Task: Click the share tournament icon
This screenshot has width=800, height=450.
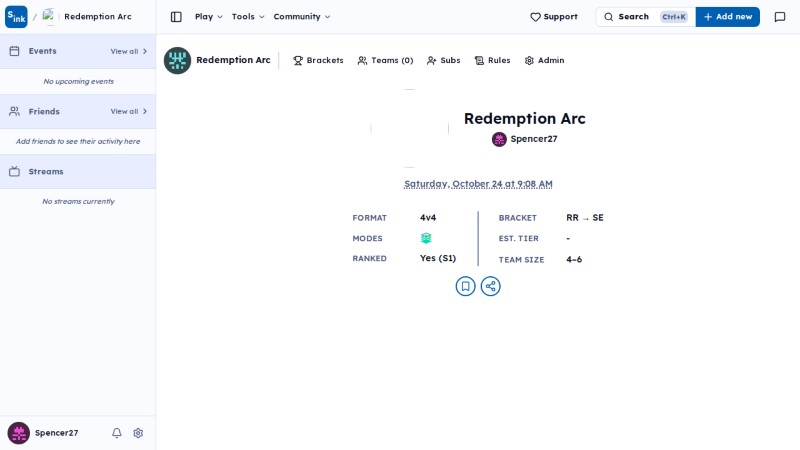Action: coord(490,286)
